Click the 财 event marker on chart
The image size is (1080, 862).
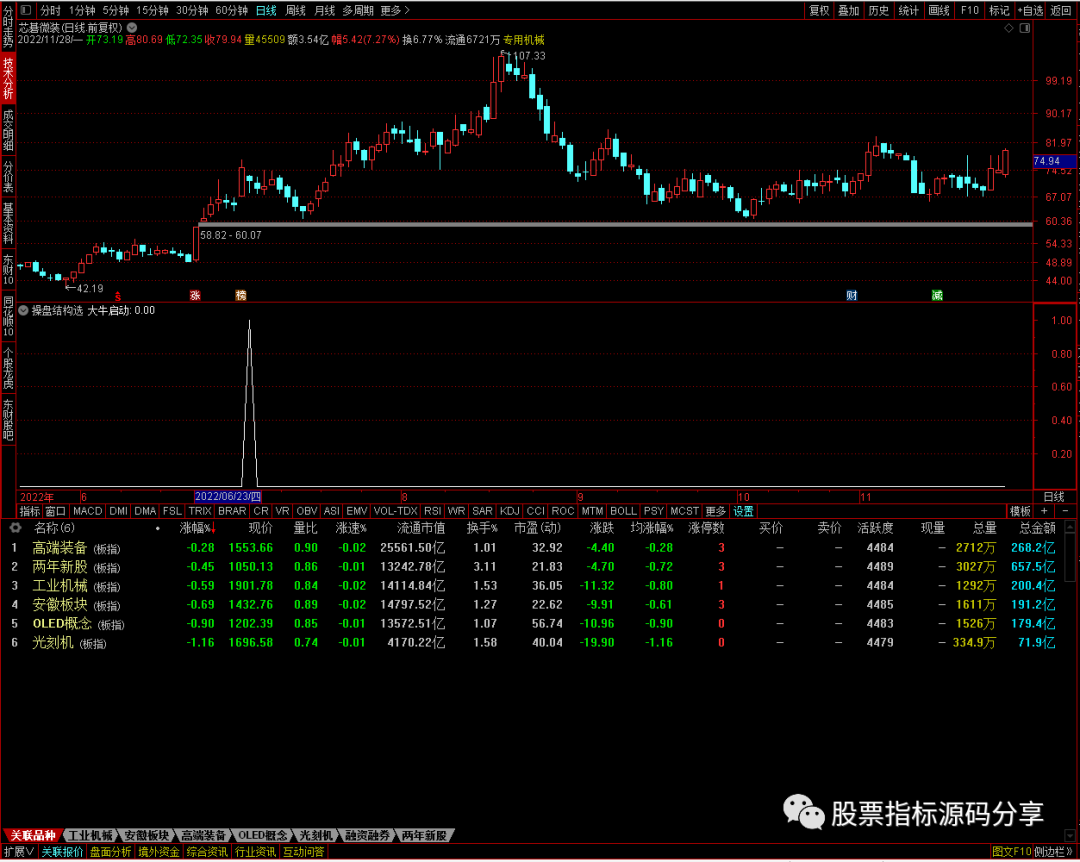point(852,296)
